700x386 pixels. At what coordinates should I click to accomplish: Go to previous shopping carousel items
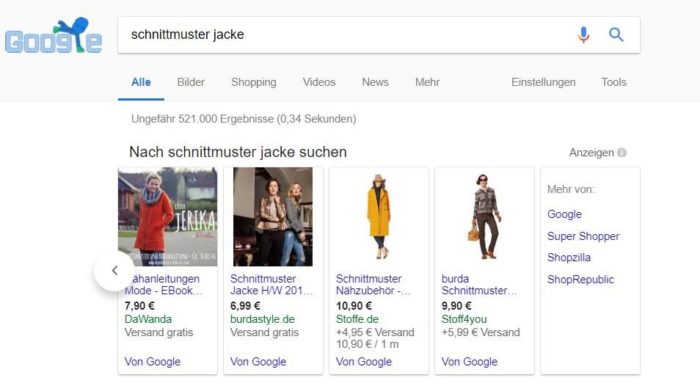pos(114,270)
